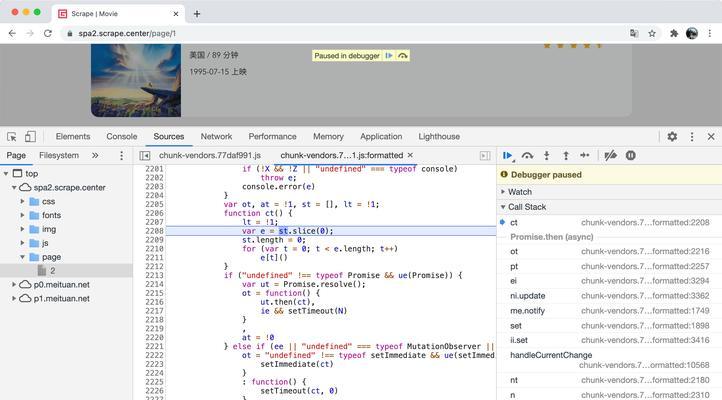Select the ni.update call stack frame
Screen dimensions: 722x400
point(610,296)
